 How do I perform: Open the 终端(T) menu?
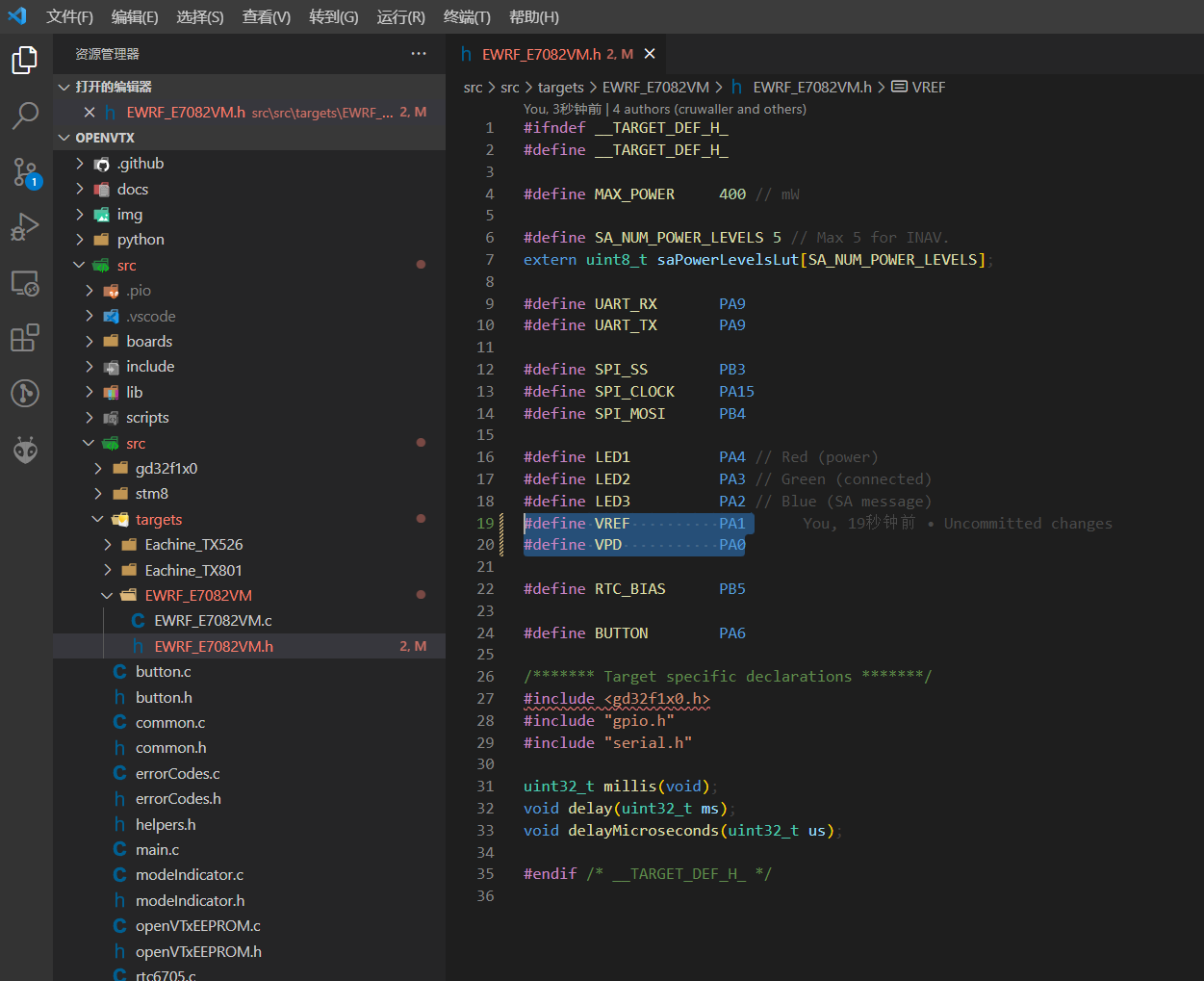click(467, 16)
